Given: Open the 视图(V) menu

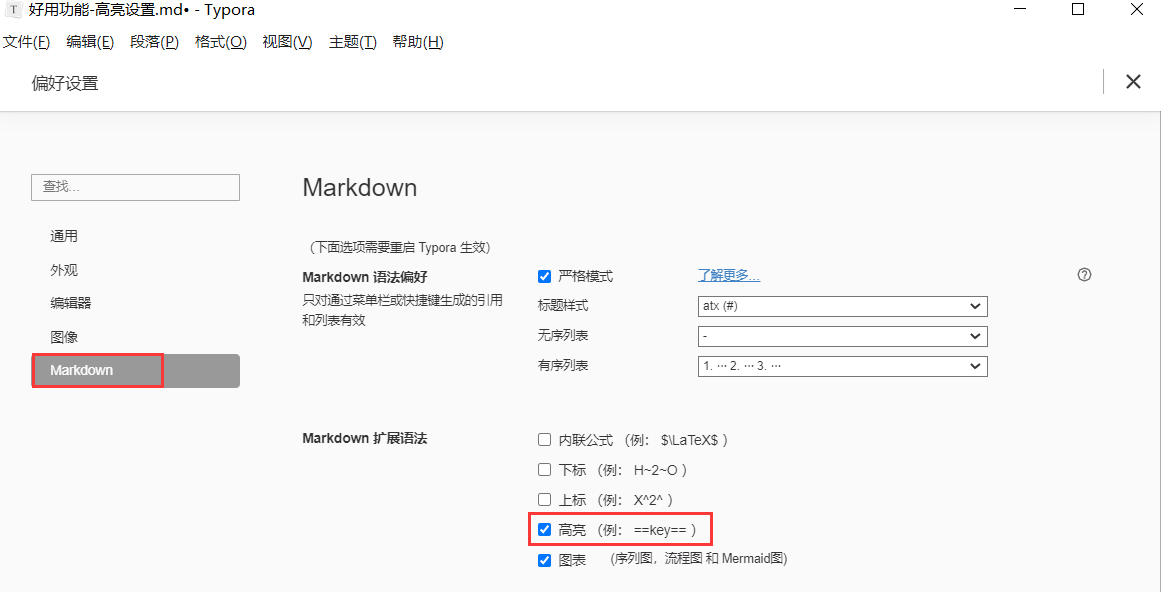Looking at the screenshot, I should [x=287, y=42].
